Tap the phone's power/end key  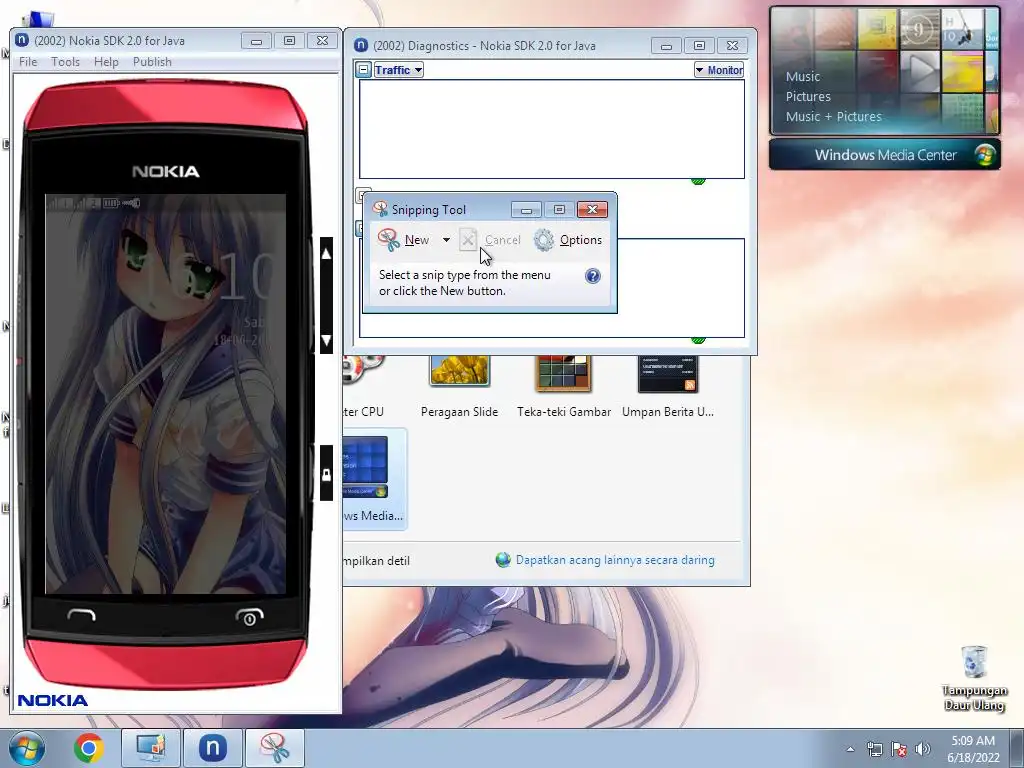pos(249,616)
